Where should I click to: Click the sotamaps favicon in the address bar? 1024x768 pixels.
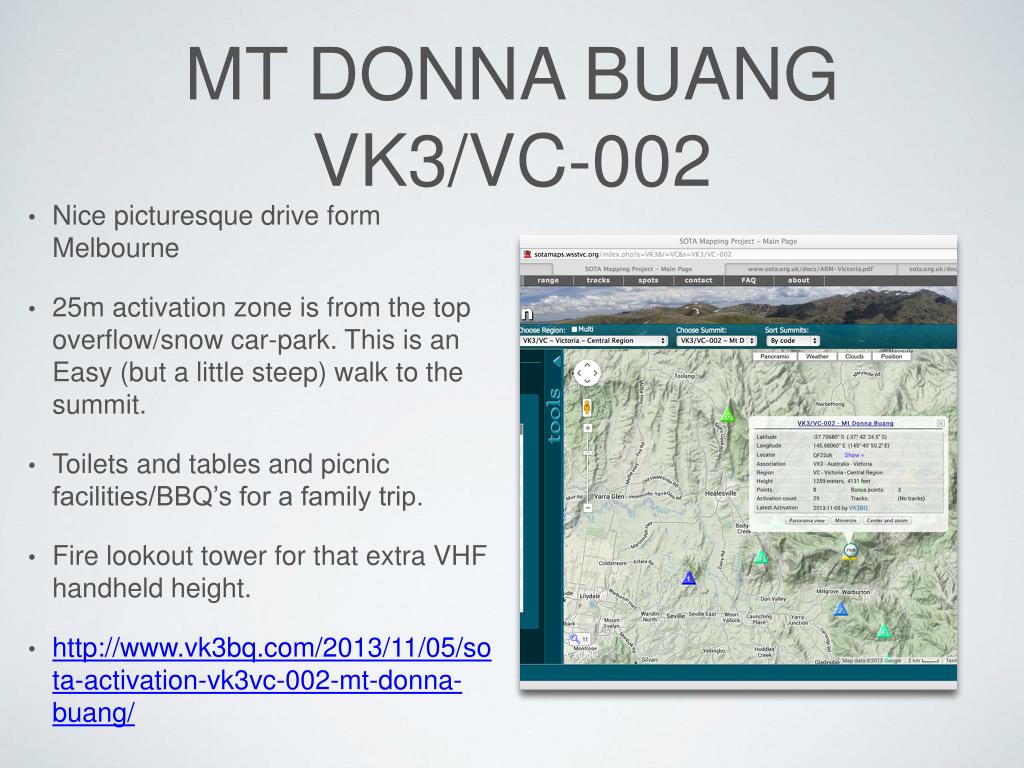(x=527, y=255)
